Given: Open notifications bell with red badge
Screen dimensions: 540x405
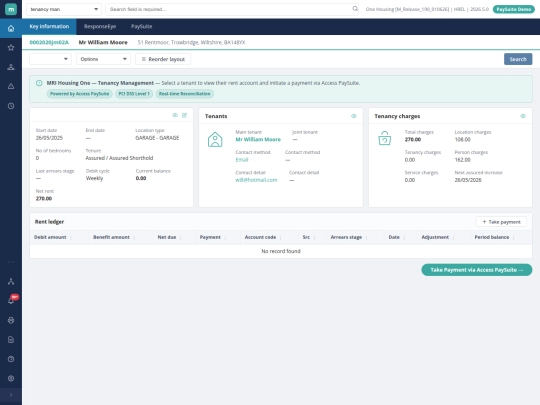Looking at the screenshot, I should 12,300.
